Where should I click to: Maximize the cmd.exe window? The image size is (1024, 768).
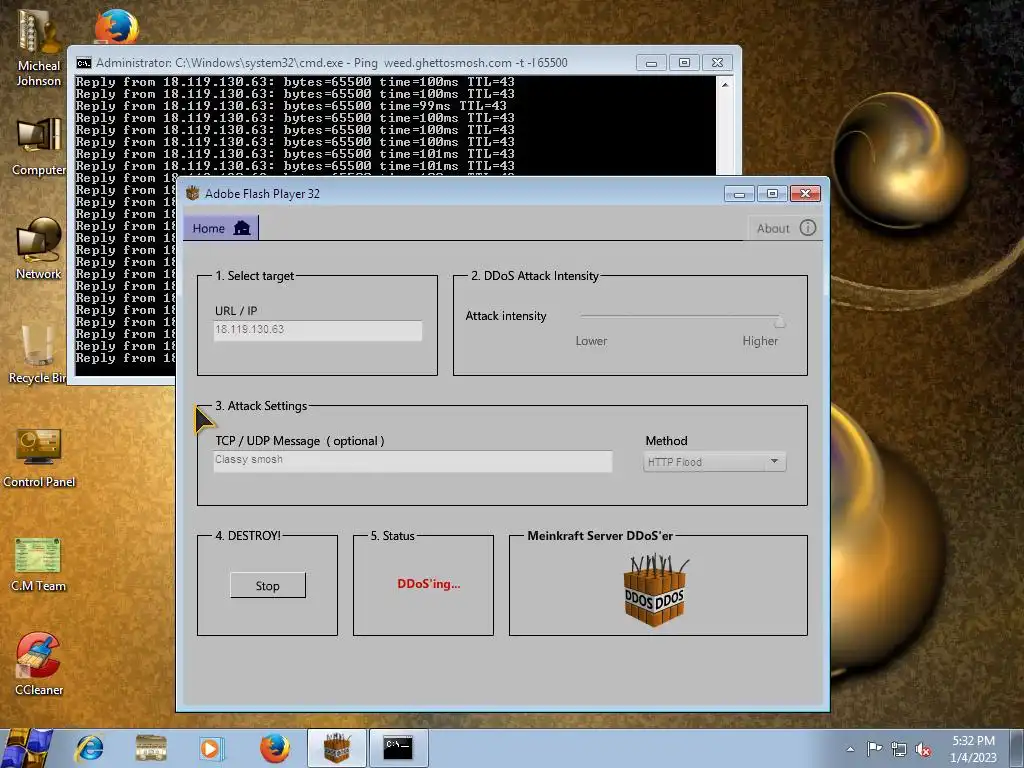[x=684, y=63]
